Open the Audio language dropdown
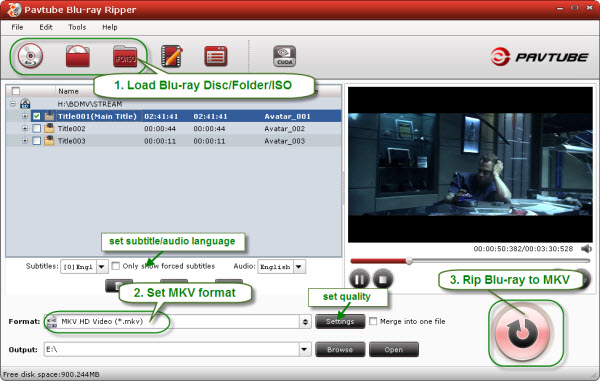The width and height of the screenshot is (600, 381). (x=299, y=267)
